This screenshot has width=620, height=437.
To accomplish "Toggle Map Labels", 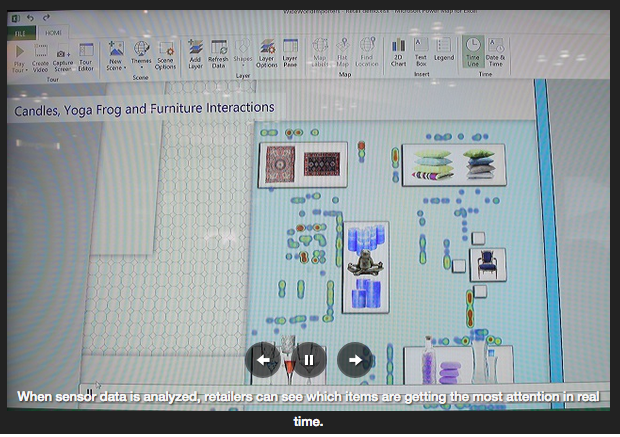I will click(320, 52).
